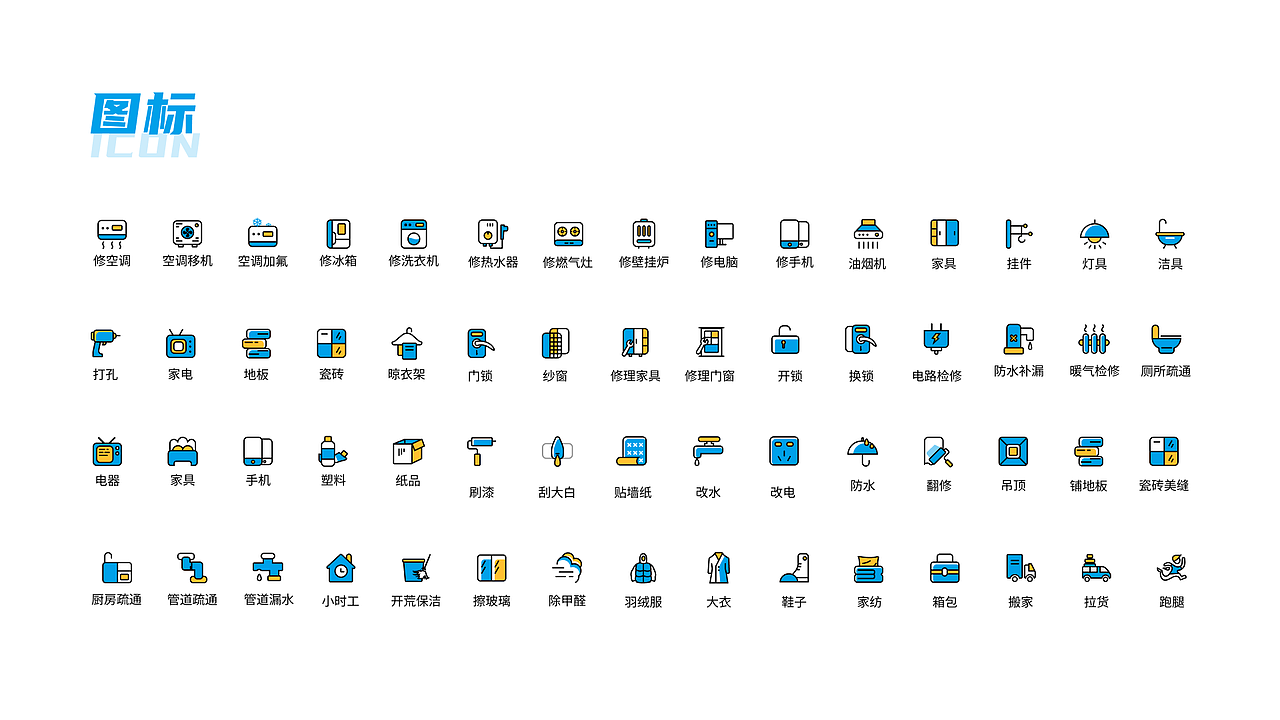Select the 修理家具 furniture repair icon
This screenshot has height=720, width=1280.
[x=636, y=344]
